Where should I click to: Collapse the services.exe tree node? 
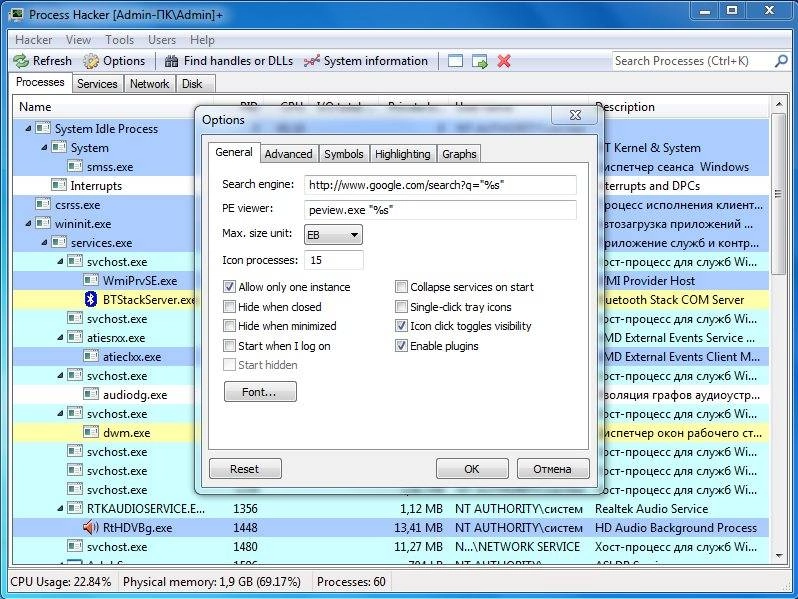click(44, 243)
